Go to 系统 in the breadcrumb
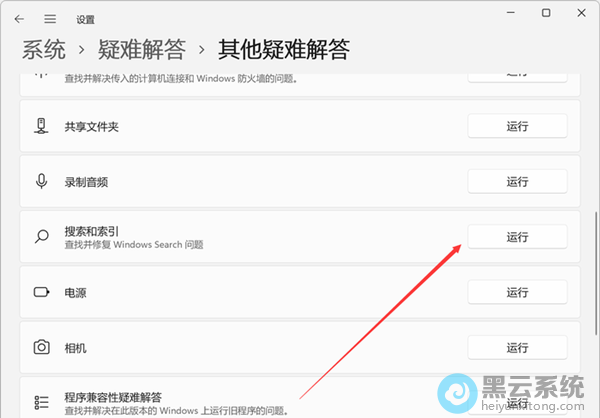Image resolution: width=600 pixels, height=418 pixels. click(x=44, y=50)
